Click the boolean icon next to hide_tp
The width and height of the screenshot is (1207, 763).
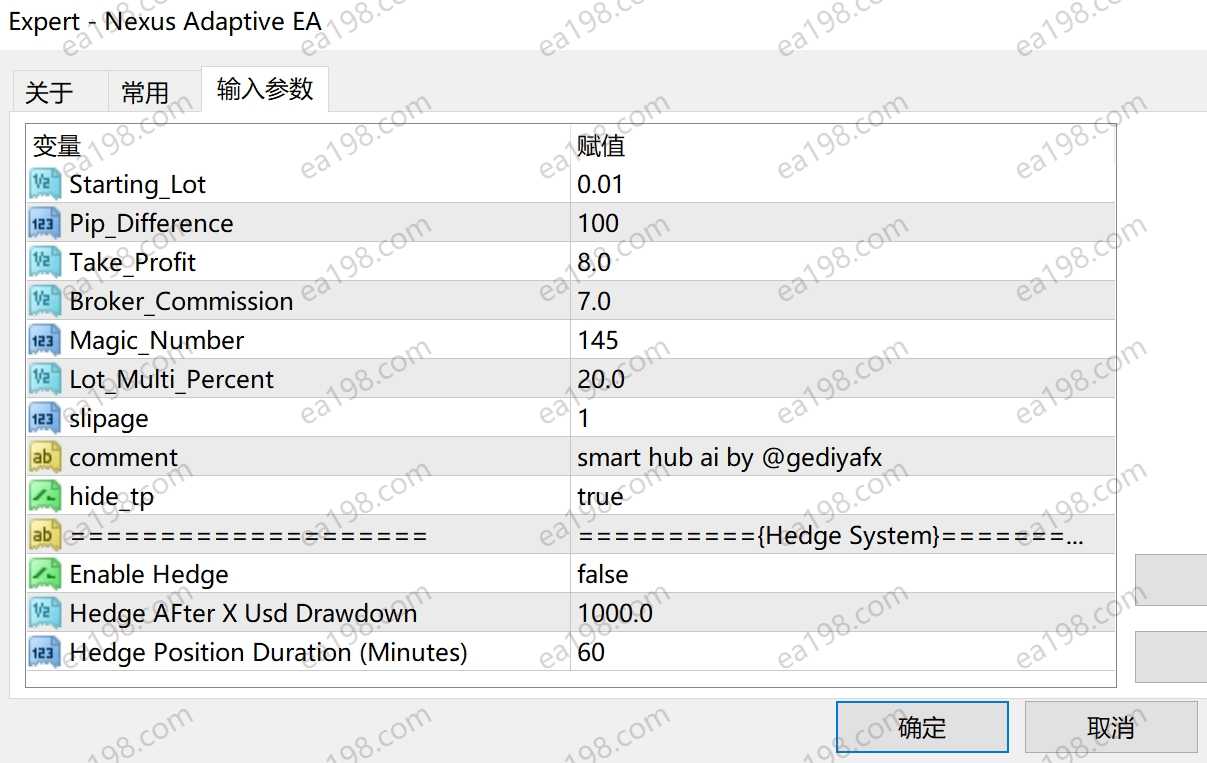[46, 496]
